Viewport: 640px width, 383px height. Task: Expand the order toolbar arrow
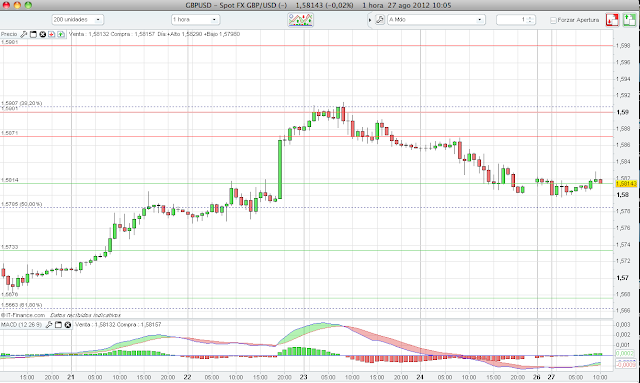370,20
